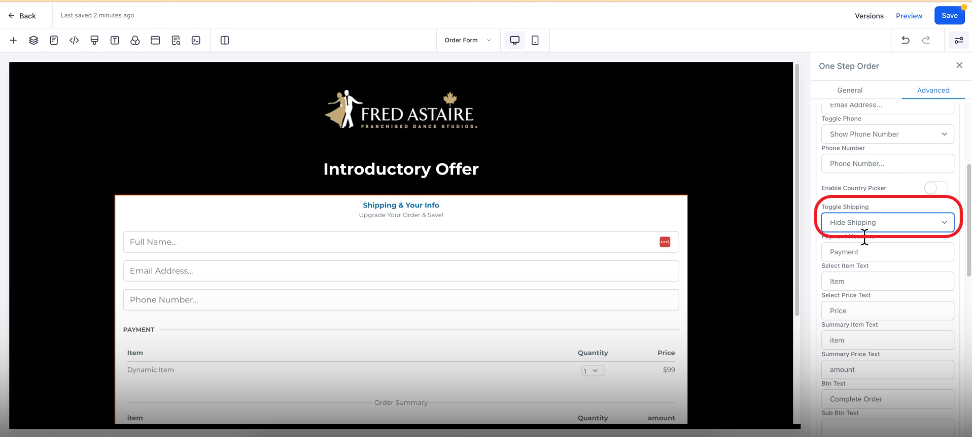
Task: Open the Dynamic Item quantity dropdown
Action: 593,370
